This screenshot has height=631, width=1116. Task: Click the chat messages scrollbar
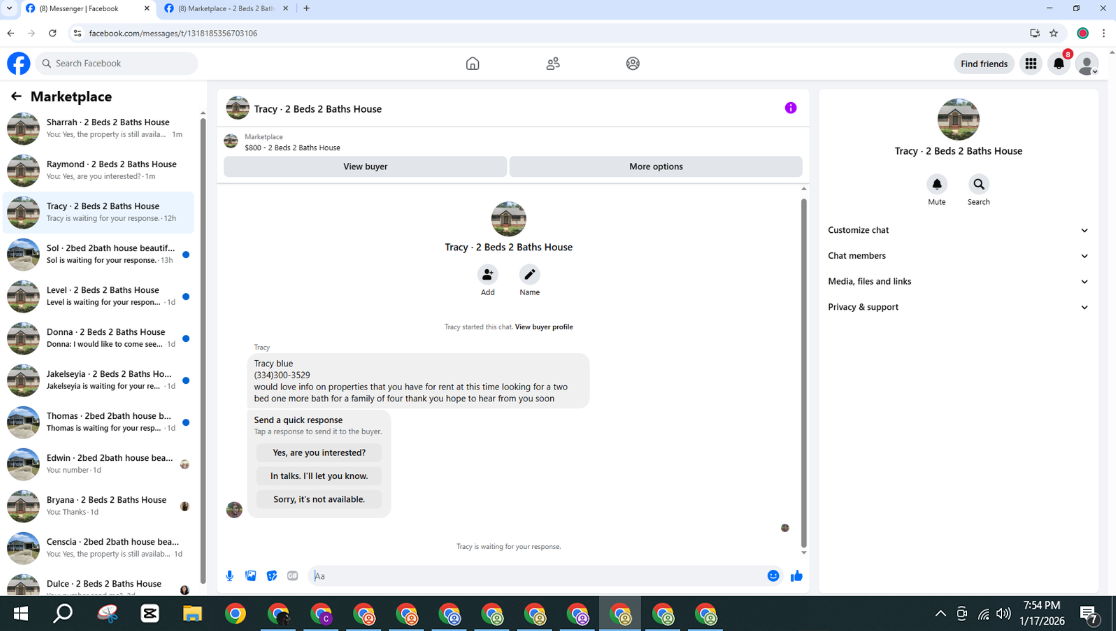[804, 373]
